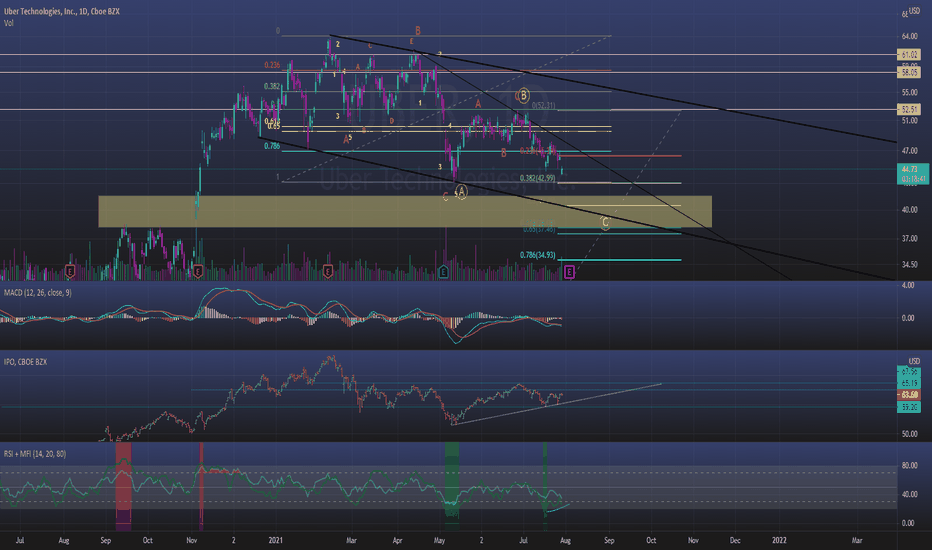932x550 pixels.
Task: Click the 0(52.31) Fibonacci level label
Action: [x=543, y=105]
